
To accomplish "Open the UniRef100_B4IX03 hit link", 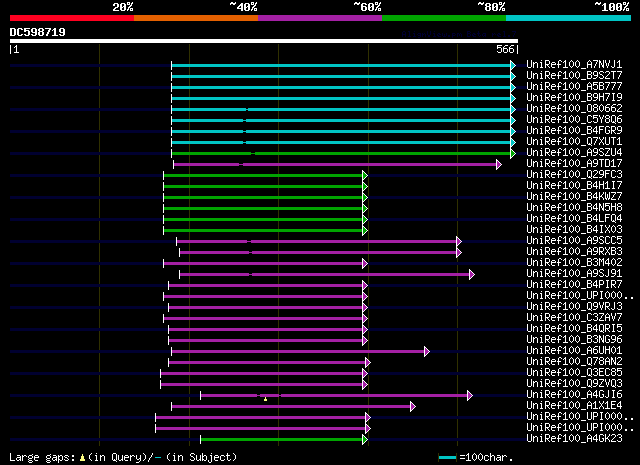I will (x=574, y=230).
